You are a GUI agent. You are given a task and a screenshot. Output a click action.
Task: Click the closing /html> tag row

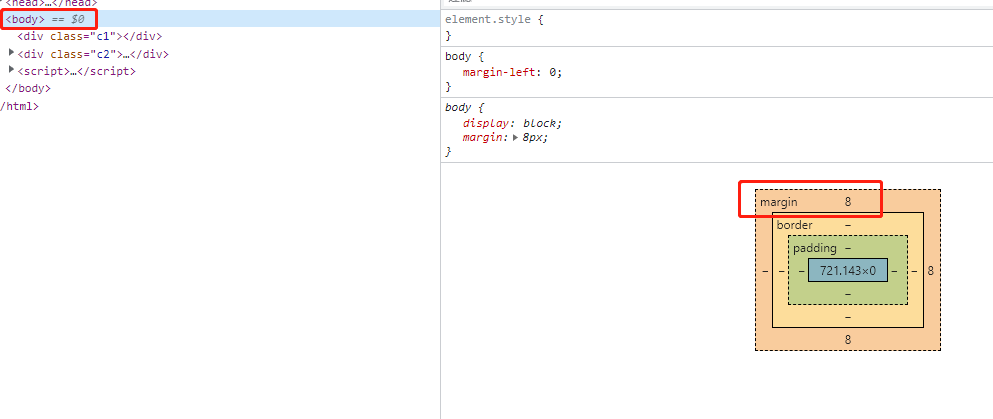(20, 106)
